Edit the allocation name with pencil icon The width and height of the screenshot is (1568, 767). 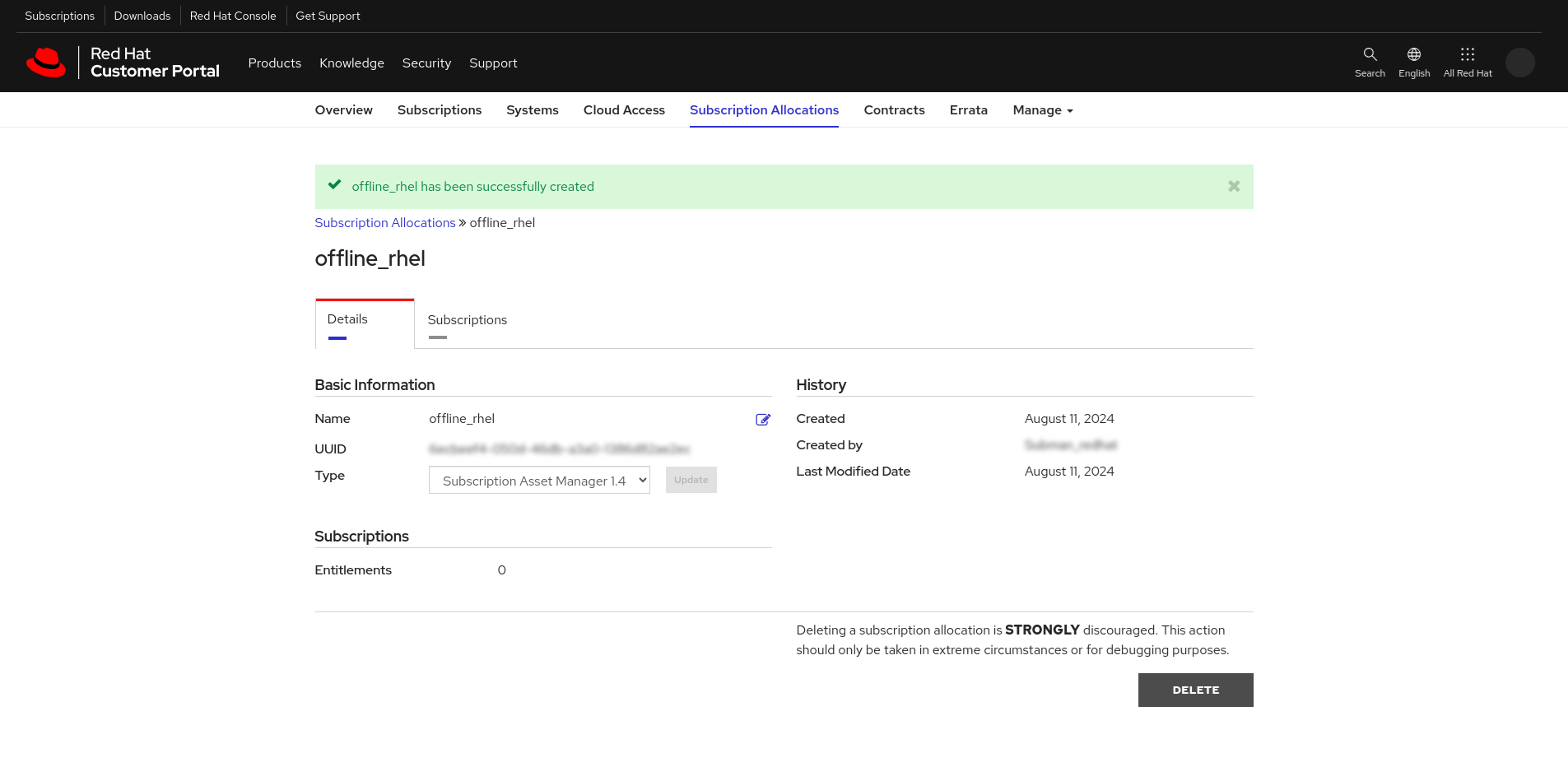point(763,420)
